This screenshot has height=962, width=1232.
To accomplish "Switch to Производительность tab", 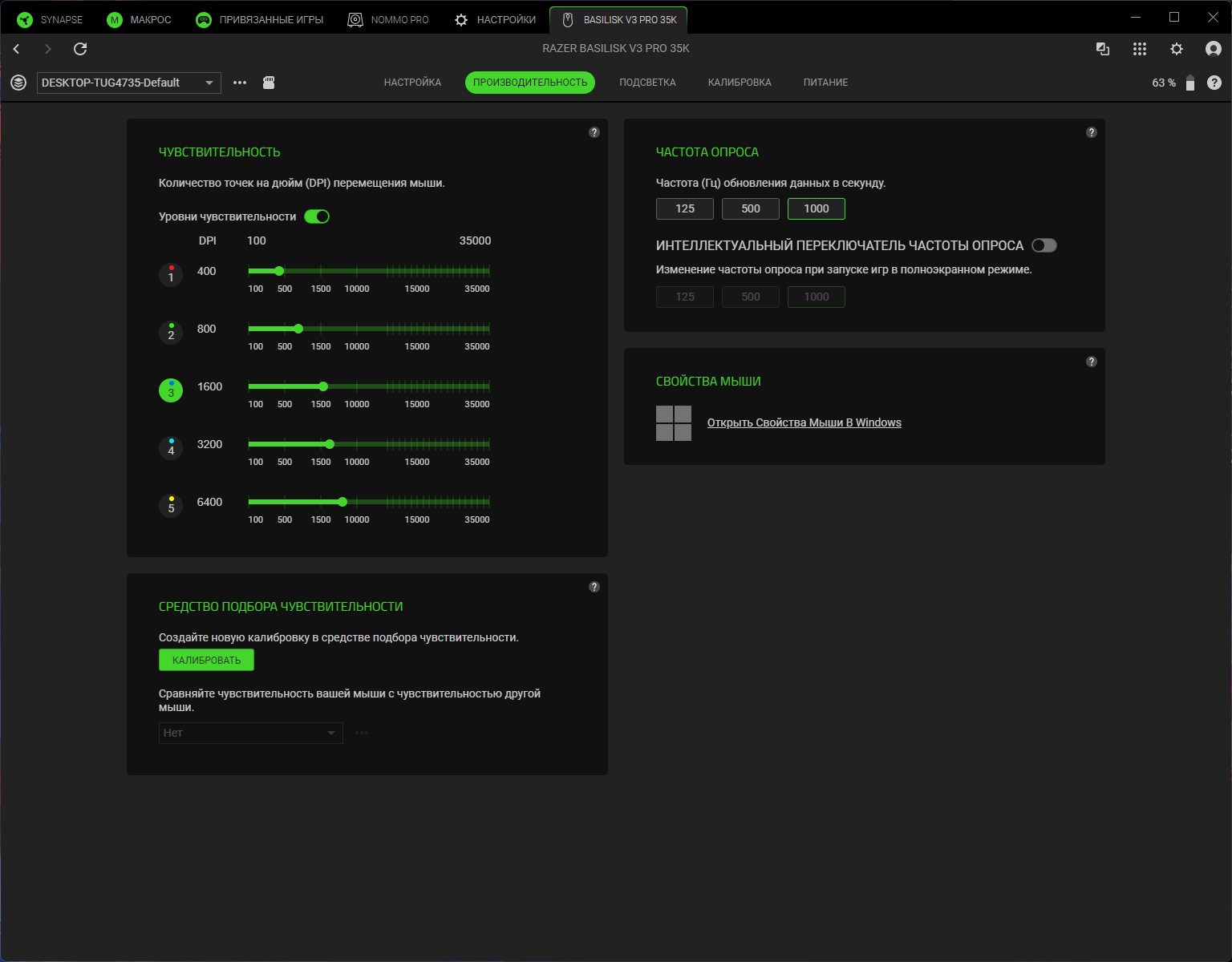I will (530, 83).
